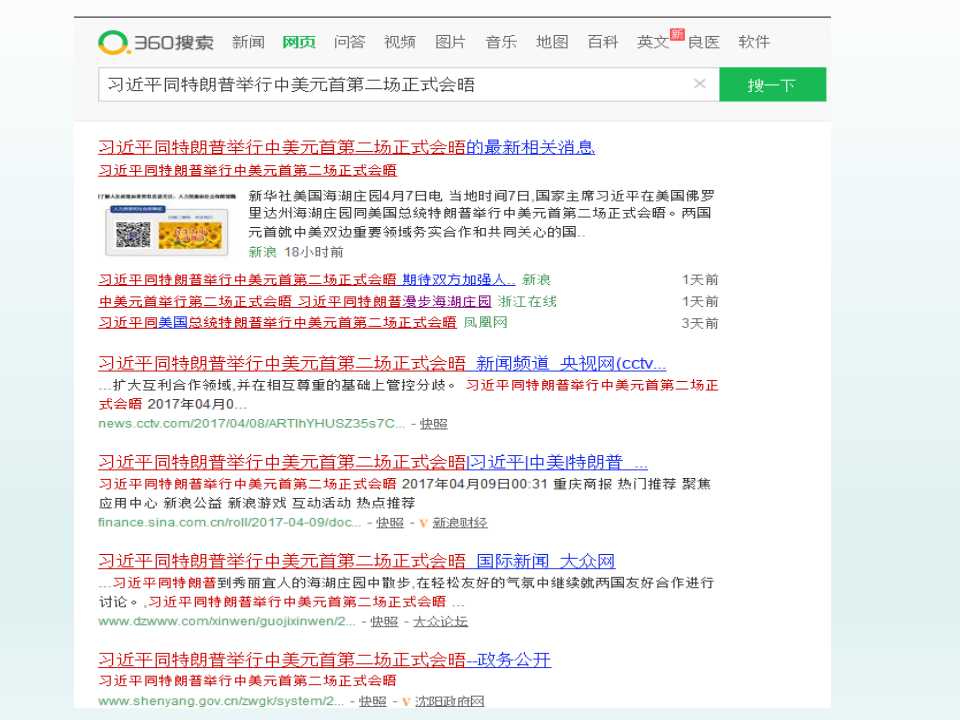Image resolution: width=960 pixels, height=720 pixels.
Task: Click the V badge next to 新浪财经
Action: pyautogui.click(x=423, y=523)
